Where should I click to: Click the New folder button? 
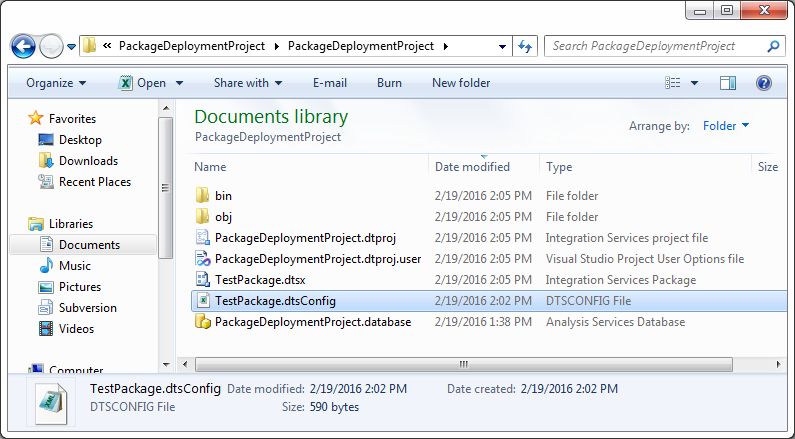point(461,83)
